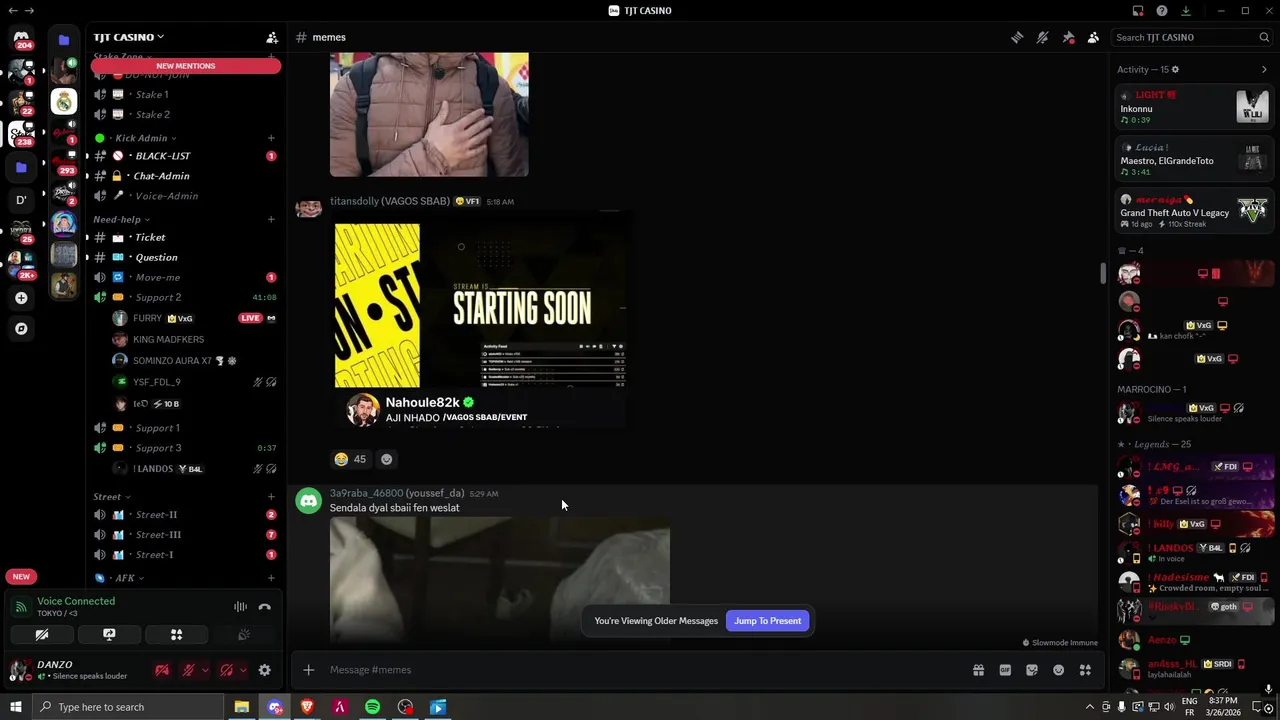This screenshot has height=720, width=1280.
Task: Collapse the Need-help category
Action: click(121, 219)
